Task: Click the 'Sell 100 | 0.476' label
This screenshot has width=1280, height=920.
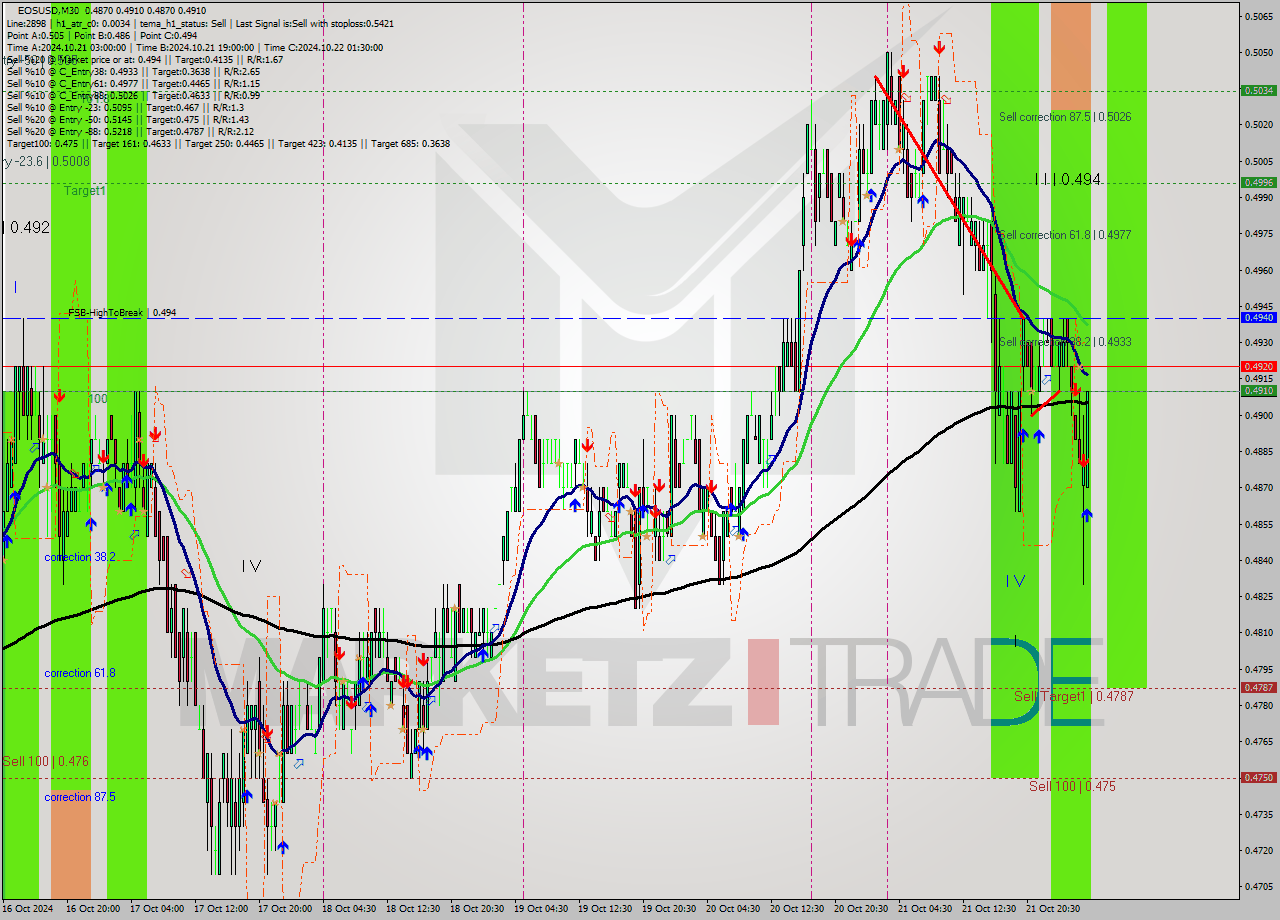Action: pyautogui.click(x=45, y=761)
